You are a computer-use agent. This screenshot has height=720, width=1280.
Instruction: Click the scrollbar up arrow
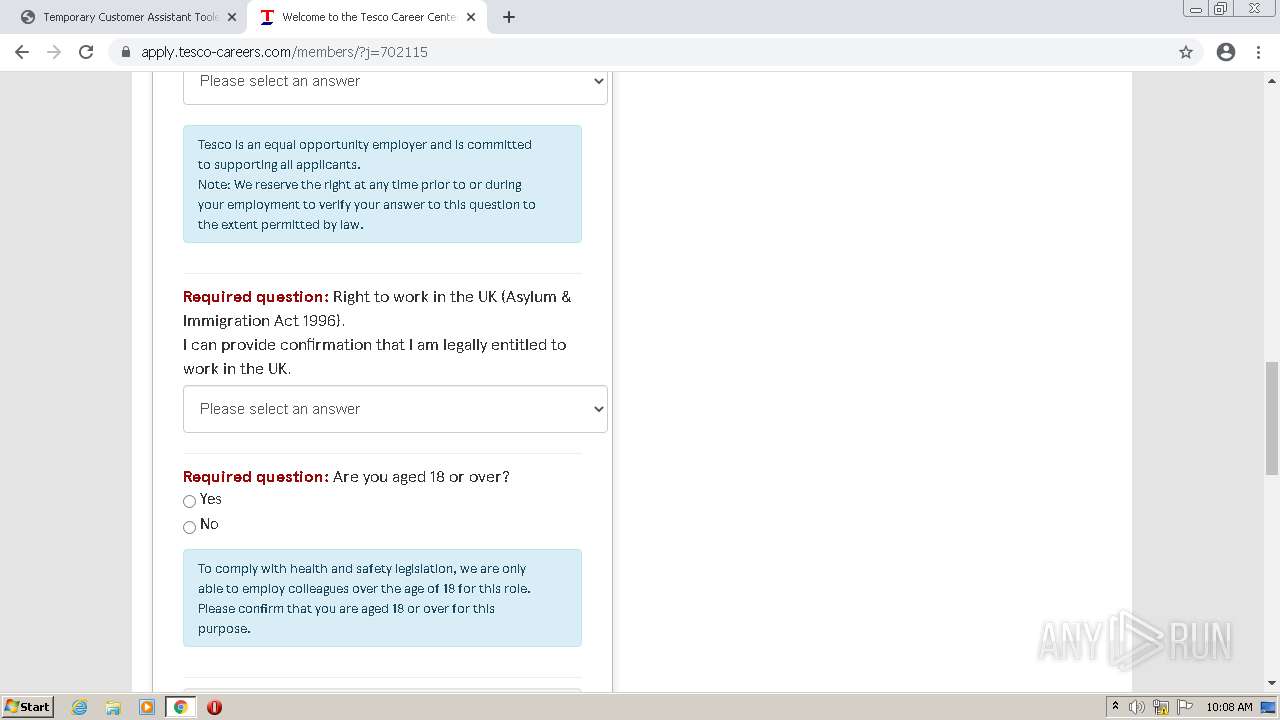pyautogui.click(x=1272, y=80)
